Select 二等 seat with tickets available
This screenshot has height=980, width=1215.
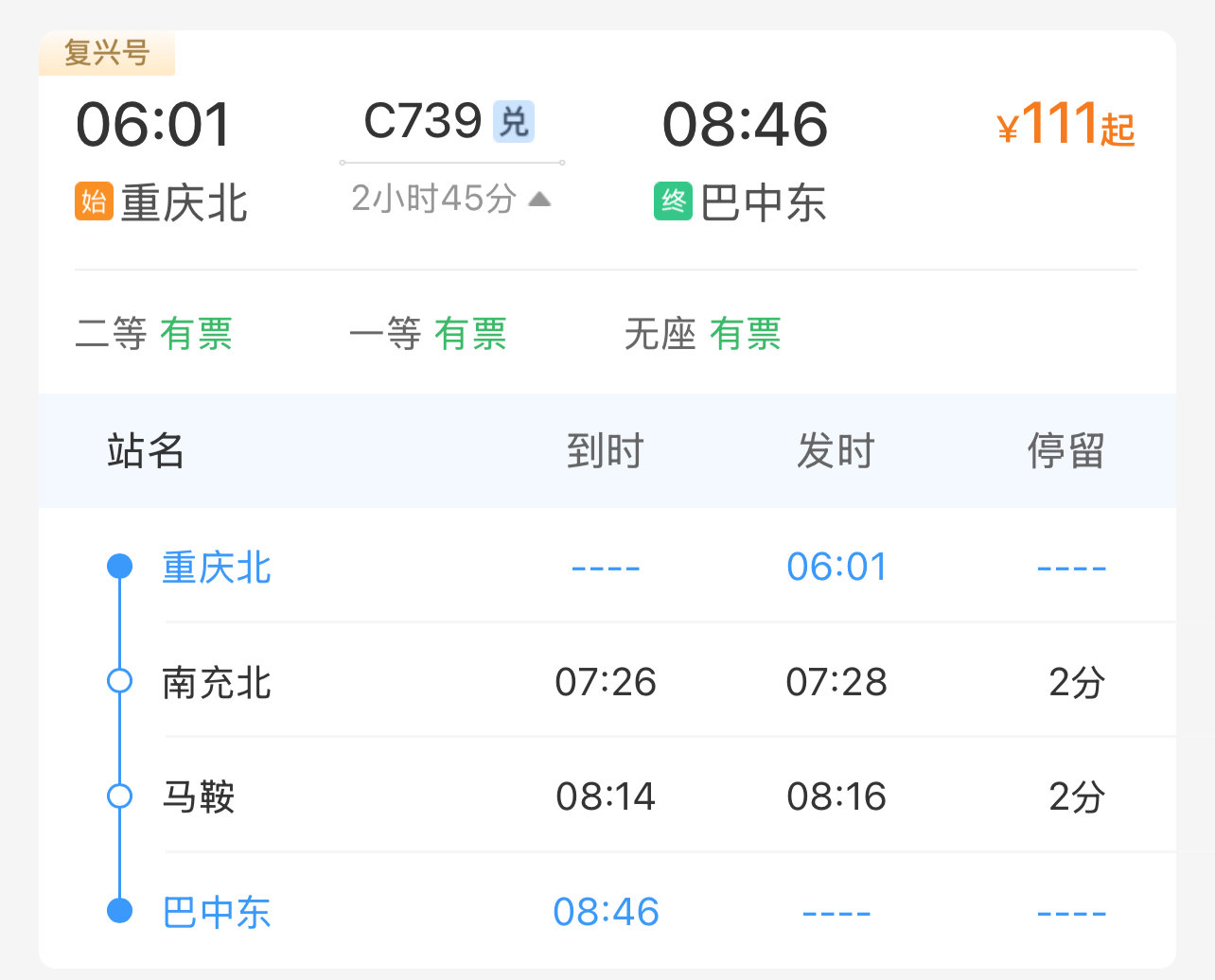point(153,334)
